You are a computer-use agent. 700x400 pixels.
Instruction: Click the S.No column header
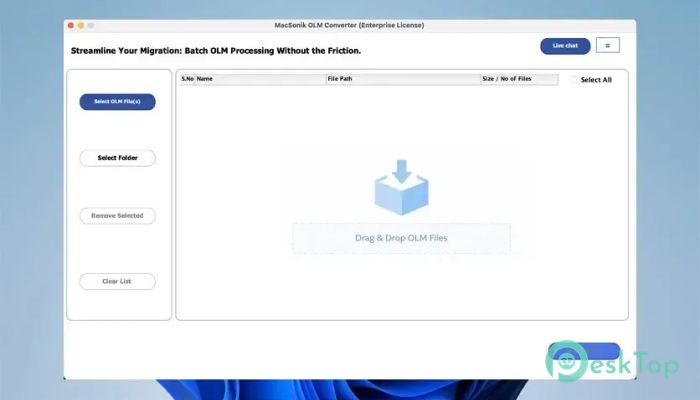(188, 79)
